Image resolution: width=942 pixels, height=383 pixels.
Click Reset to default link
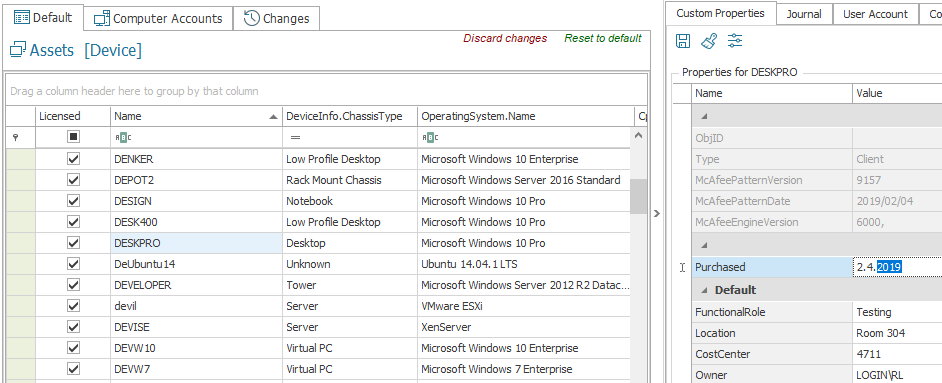pos(603,38)
